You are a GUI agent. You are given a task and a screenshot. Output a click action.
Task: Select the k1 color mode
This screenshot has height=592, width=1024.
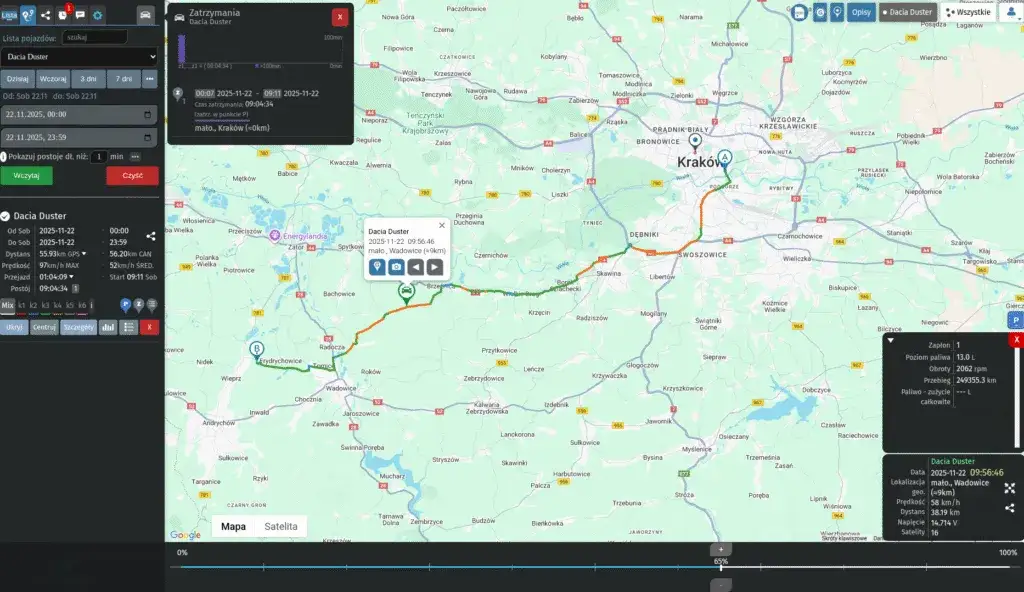22,305
